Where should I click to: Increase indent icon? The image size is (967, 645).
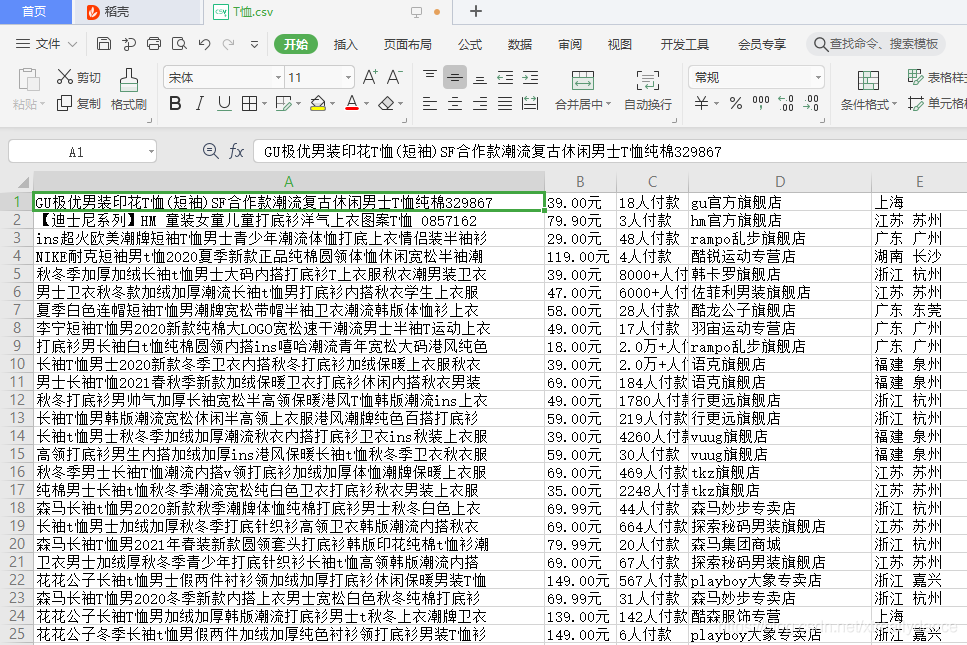(530, 77)
